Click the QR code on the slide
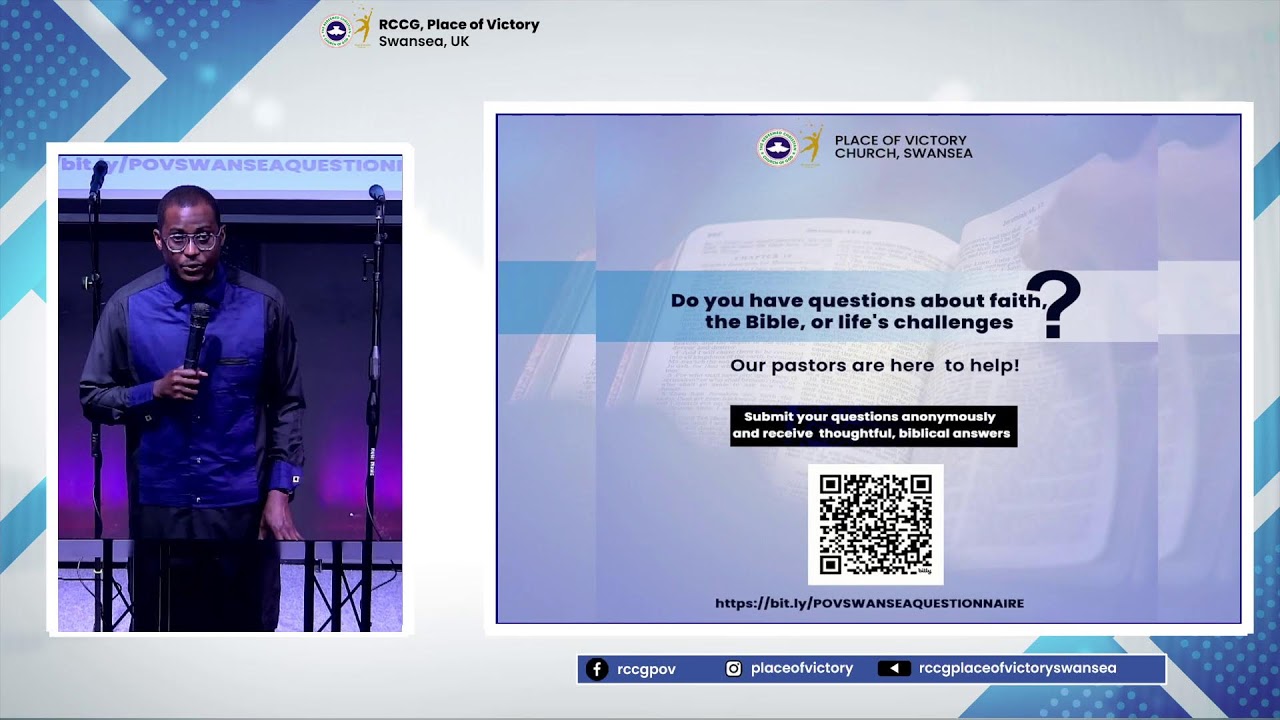1280x720 pixels. tap(876, 524)
